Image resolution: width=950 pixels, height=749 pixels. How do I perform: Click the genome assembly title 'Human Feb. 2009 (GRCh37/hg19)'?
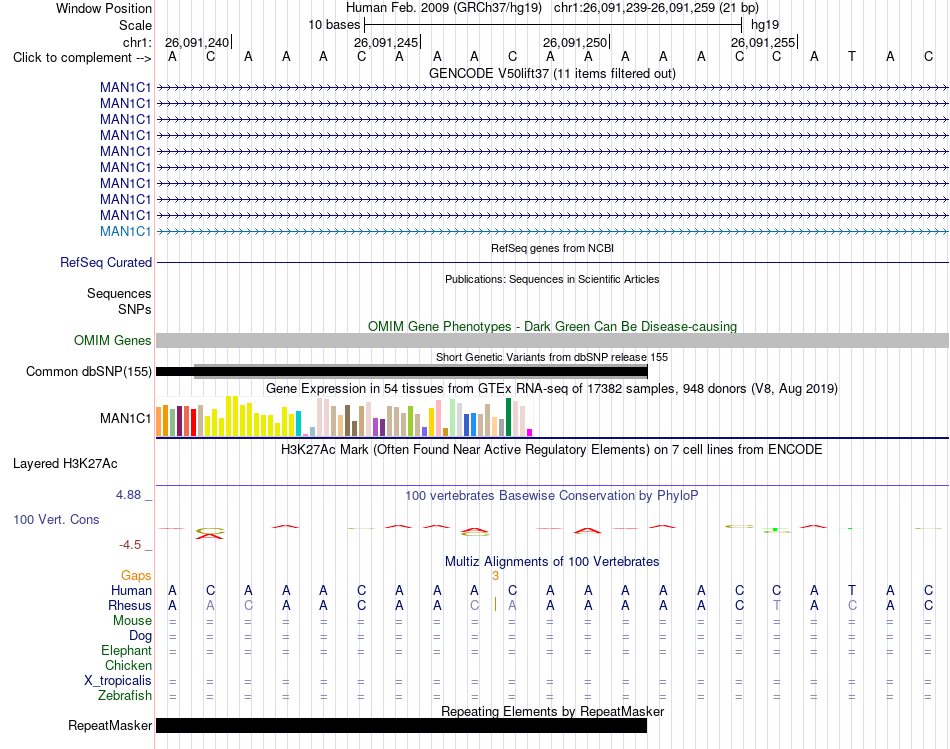pyautogui.click(x=443, y=8)
